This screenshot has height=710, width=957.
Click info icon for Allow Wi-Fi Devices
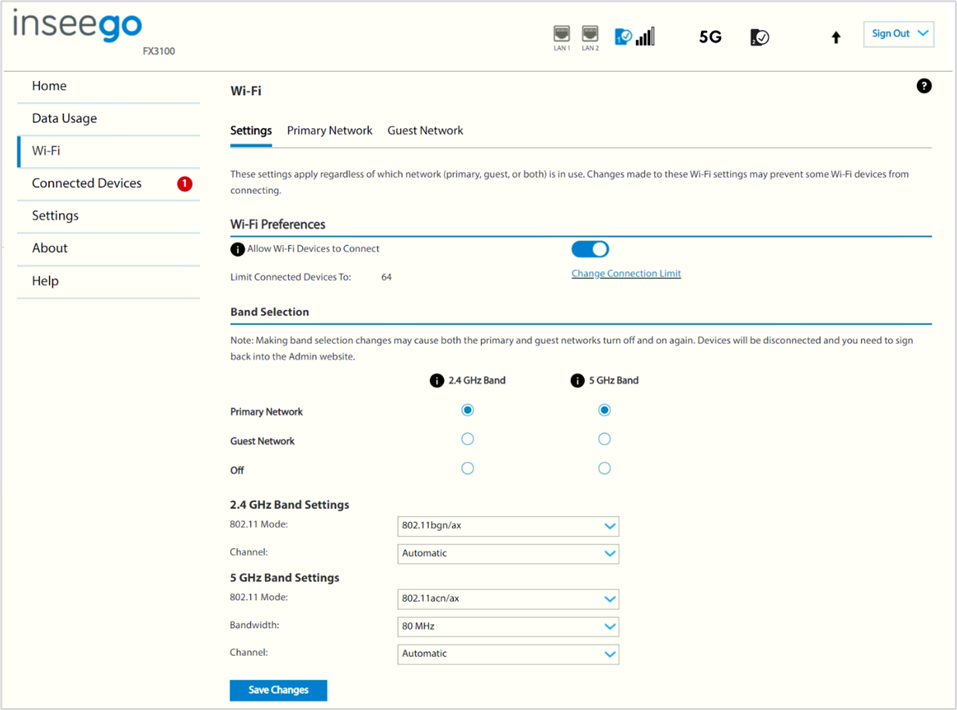click(x=237, y=249)
